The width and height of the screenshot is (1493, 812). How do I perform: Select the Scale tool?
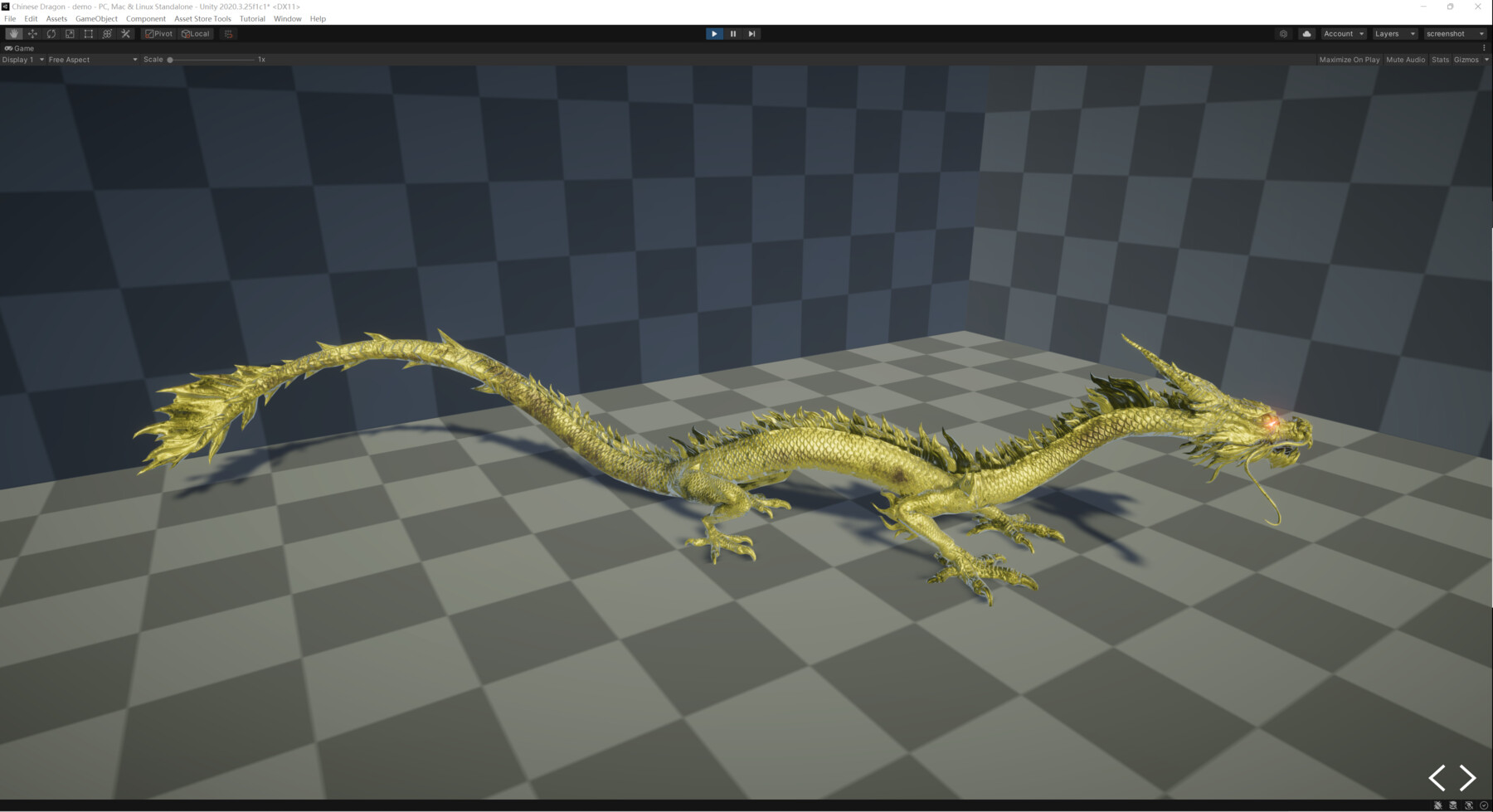pos(70,34)
